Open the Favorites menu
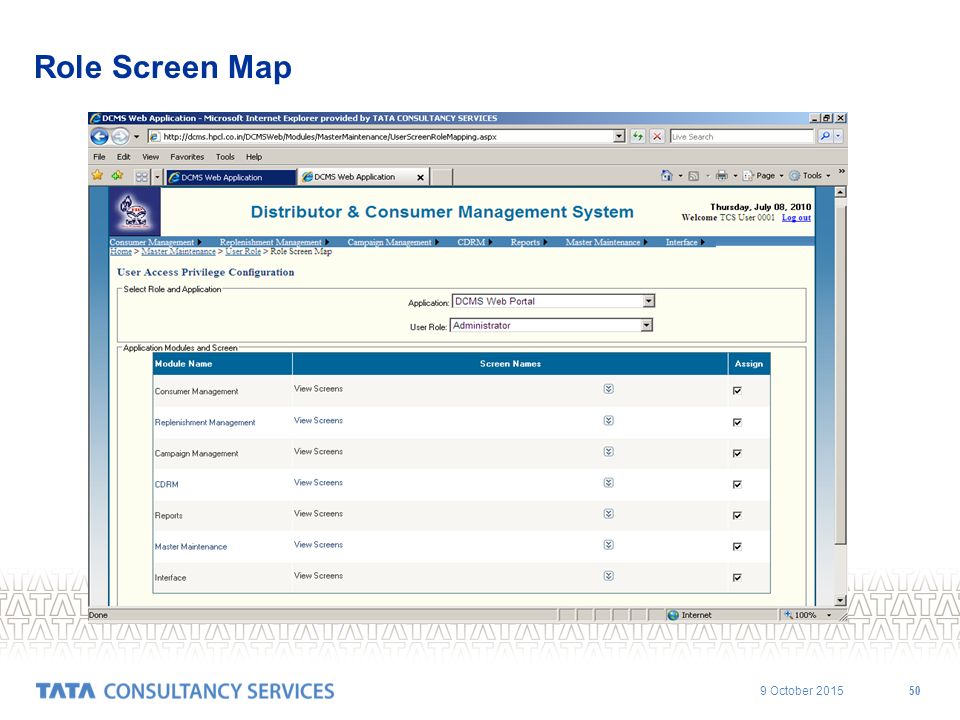The width and height of the screenshot is (960, 720). tap(187, 157)
